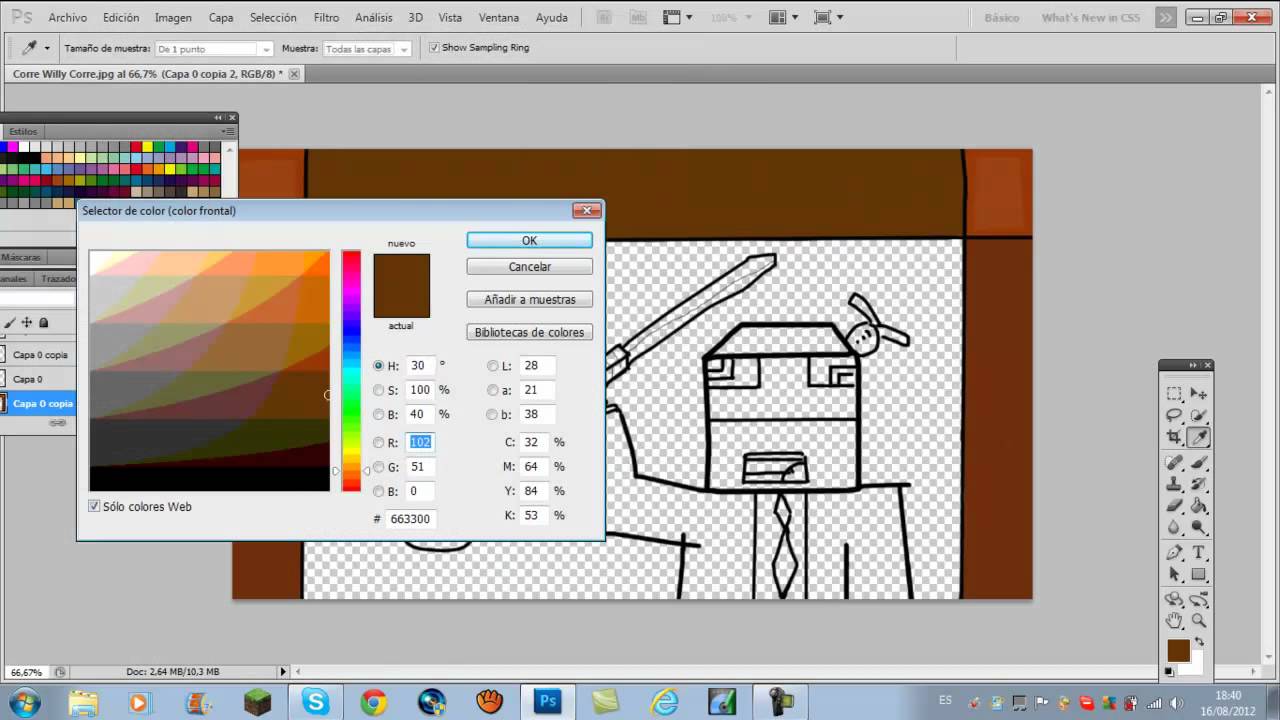Select the B brightness radio button
The height and width of the screenshot is (720, 1280).
378,414
